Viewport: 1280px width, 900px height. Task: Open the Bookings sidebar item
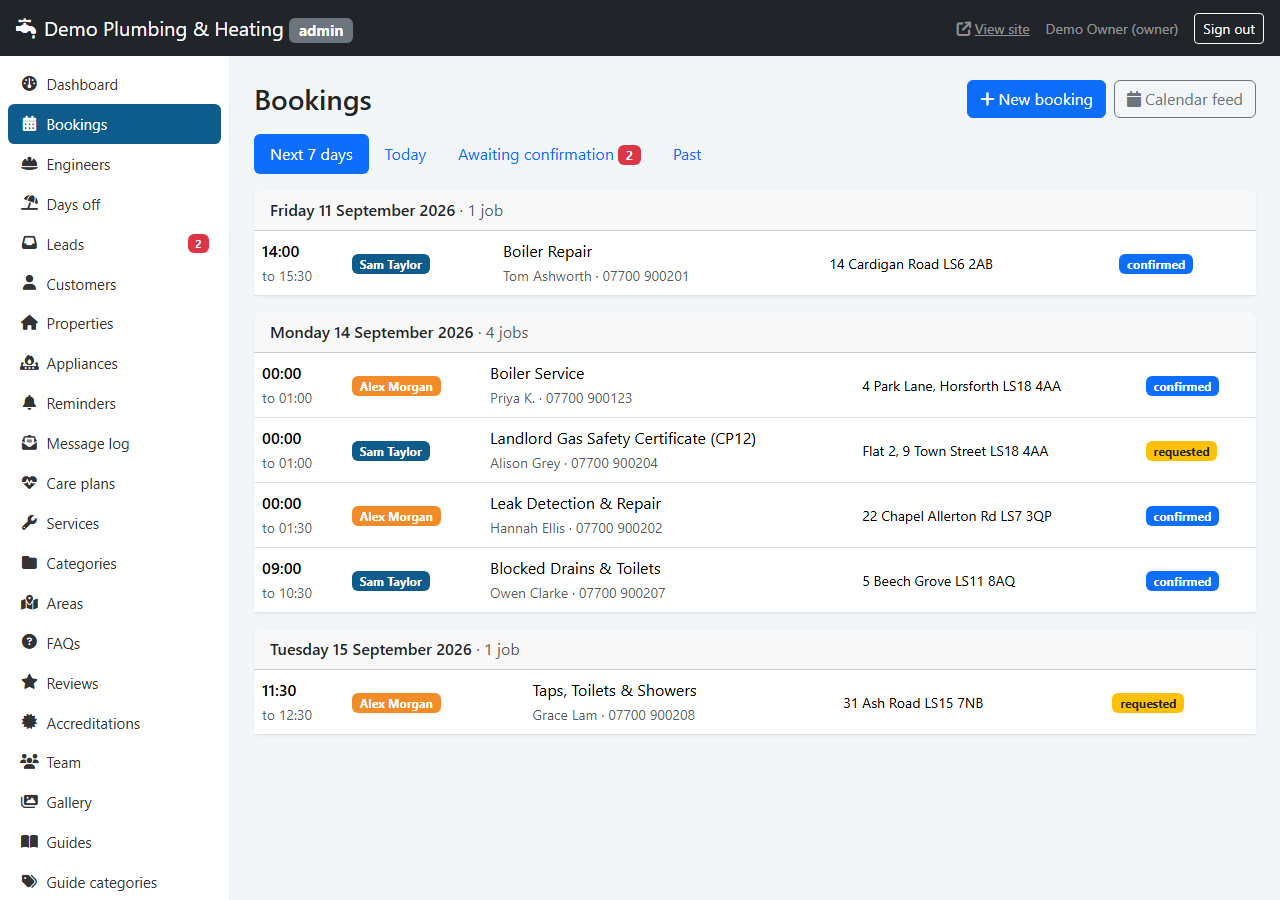click(114, 124)
